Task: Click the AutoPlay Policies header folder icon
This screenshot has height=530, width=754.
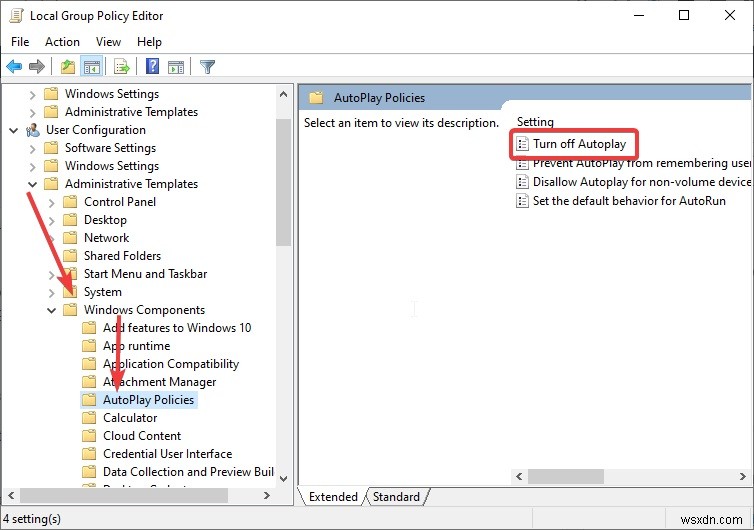Action: click(x=316, y=98)
